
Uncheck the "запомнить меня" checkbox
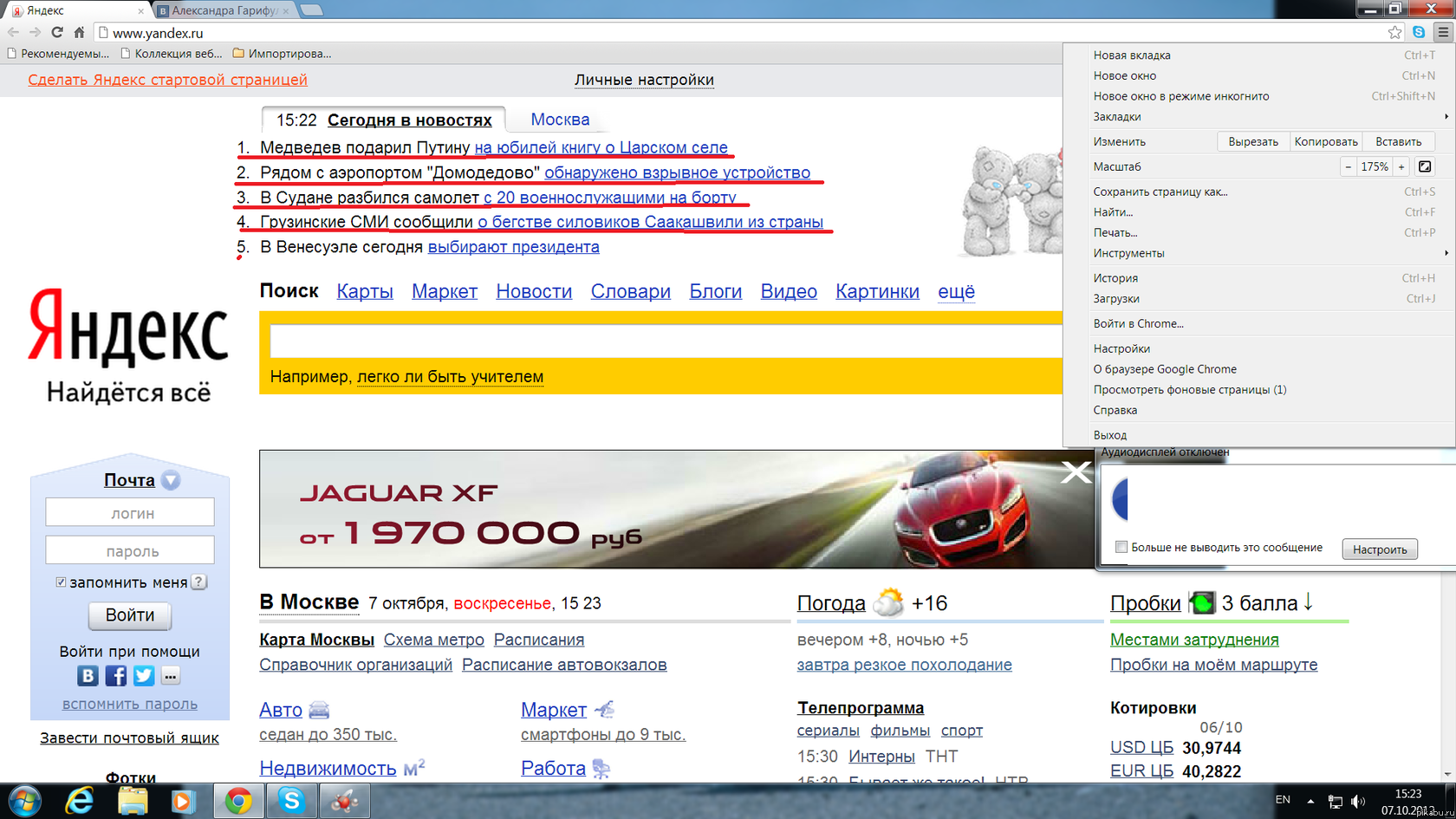(x=61, y=582)
